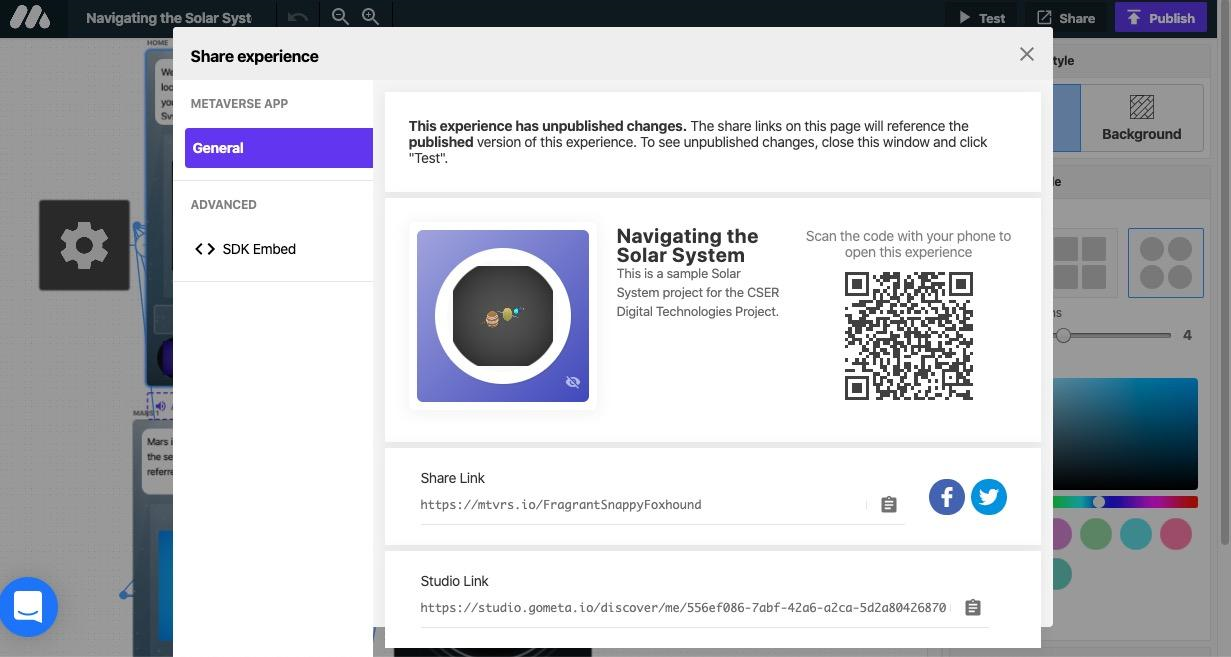Zoom out using the magnifier minus icon

[x=340, y=17]
